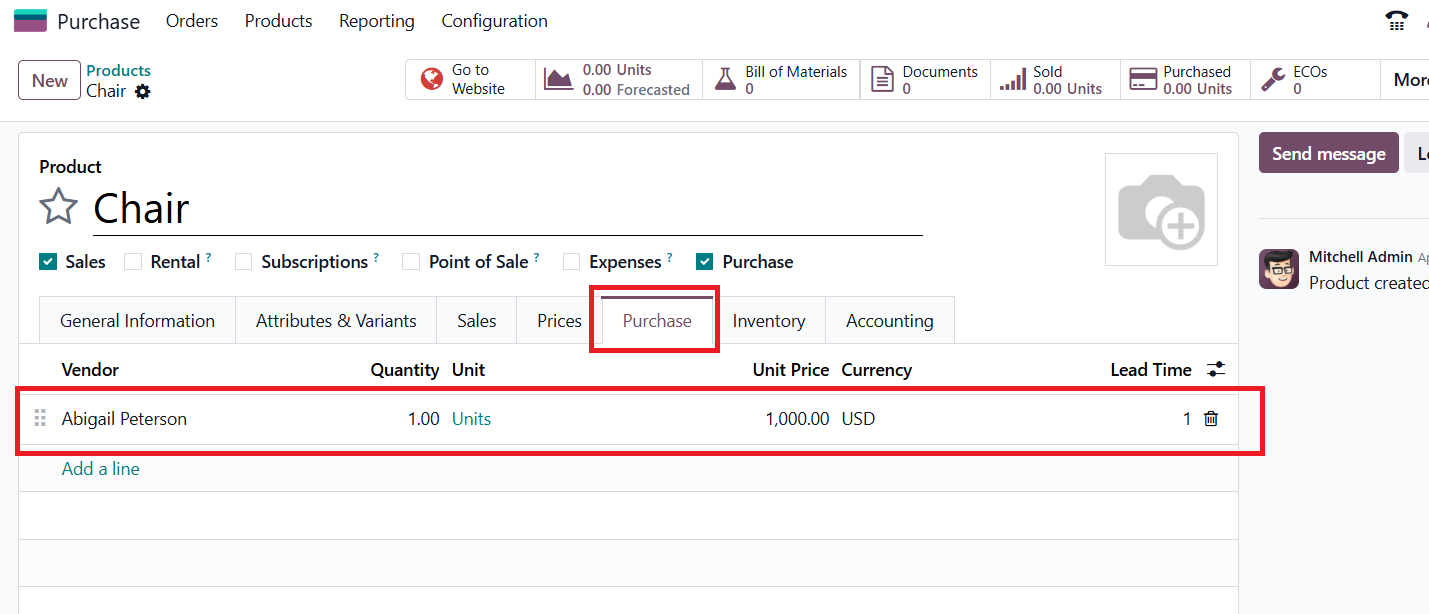Click the New button

[50, 80]
